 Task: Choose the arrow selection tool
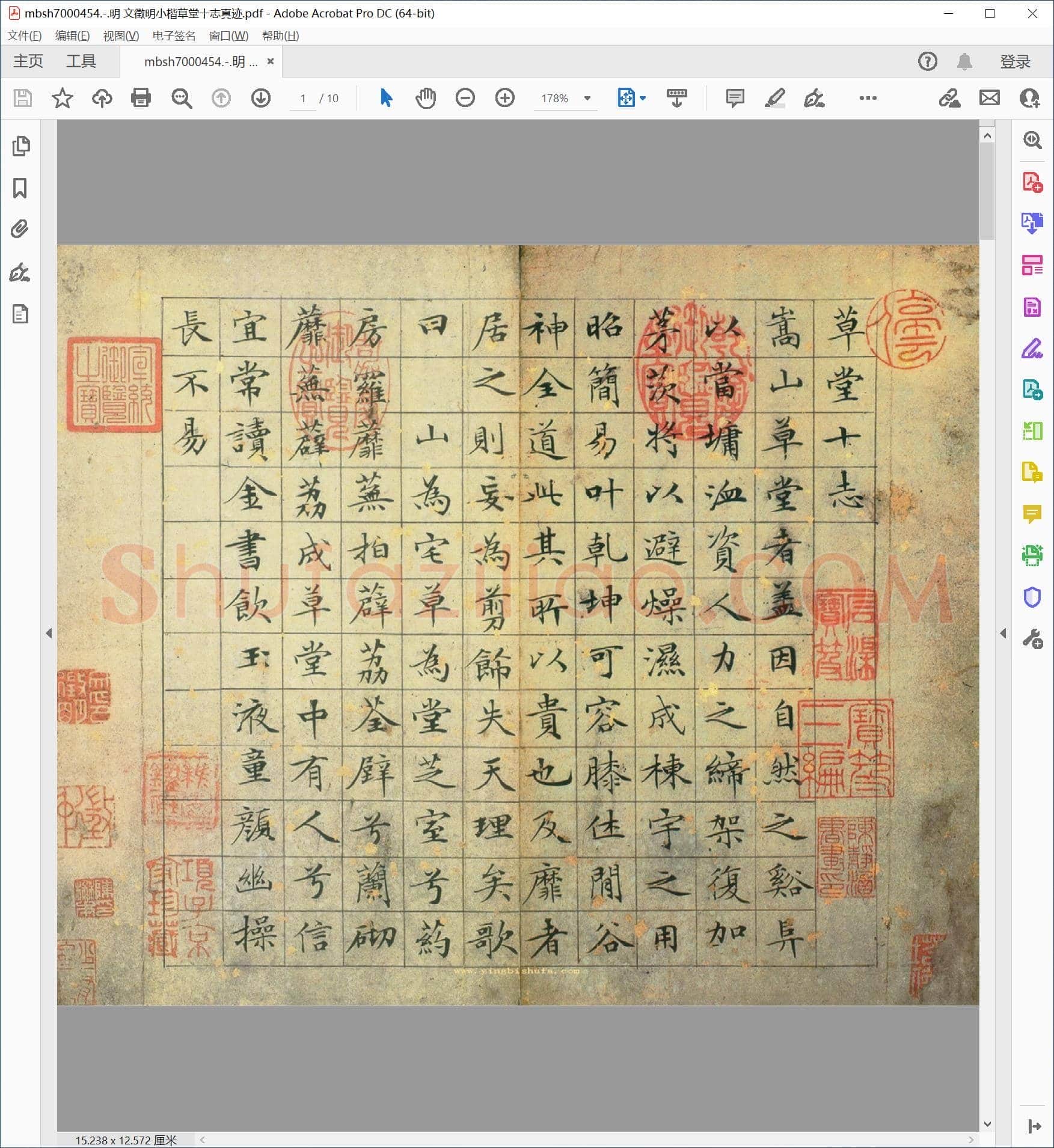(x=386, y=97)
